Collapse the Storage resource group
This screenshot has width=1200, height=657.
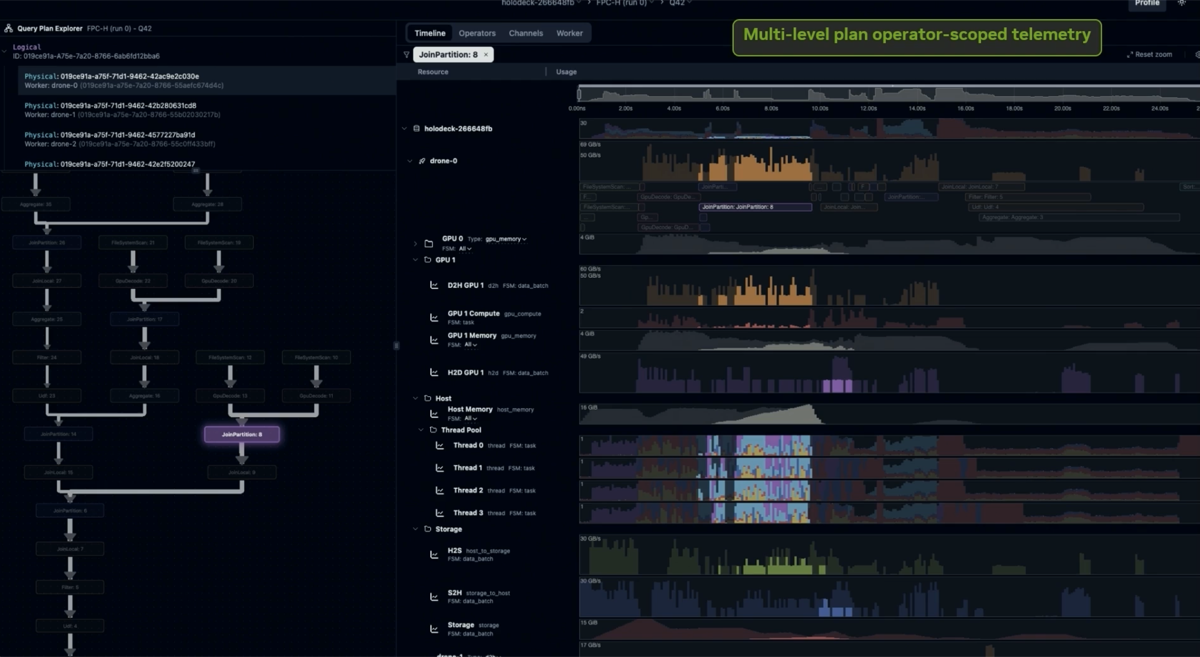415,529
